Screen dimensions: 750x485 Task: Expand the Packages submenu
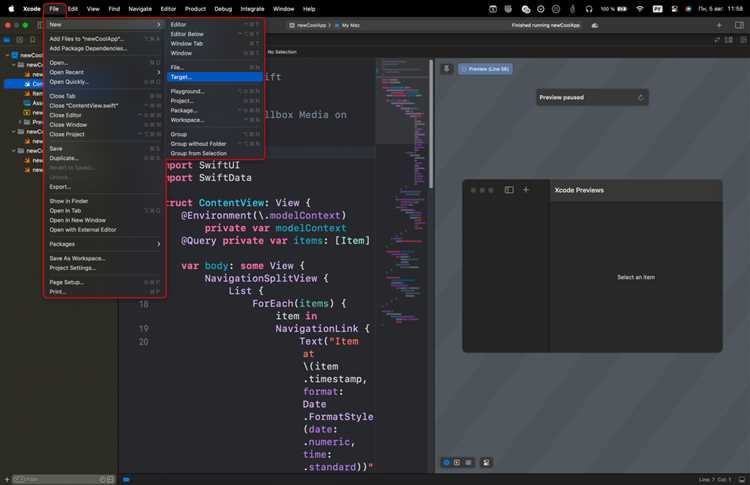pos(105,244)
